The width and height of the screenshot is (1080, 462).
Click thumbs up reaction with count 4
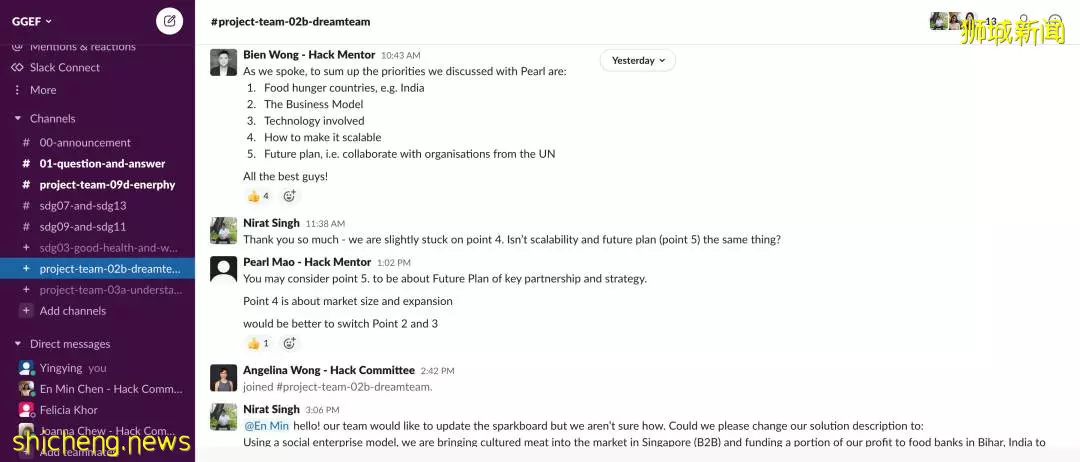258,196
